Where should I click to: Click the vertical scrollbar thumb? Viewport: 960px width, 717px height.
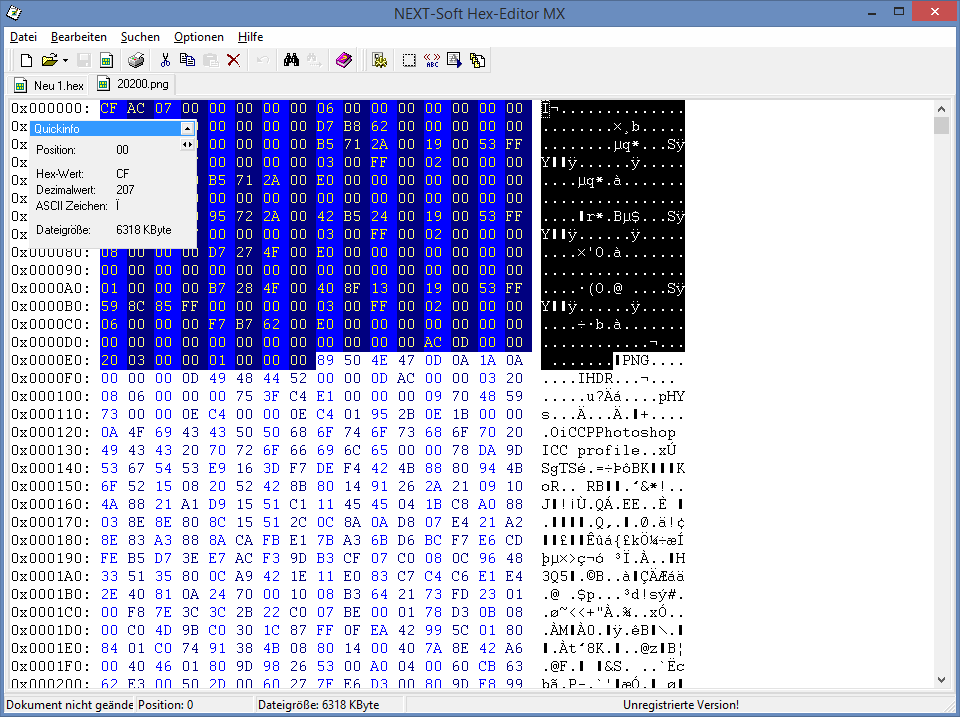(x=942, y=126)
